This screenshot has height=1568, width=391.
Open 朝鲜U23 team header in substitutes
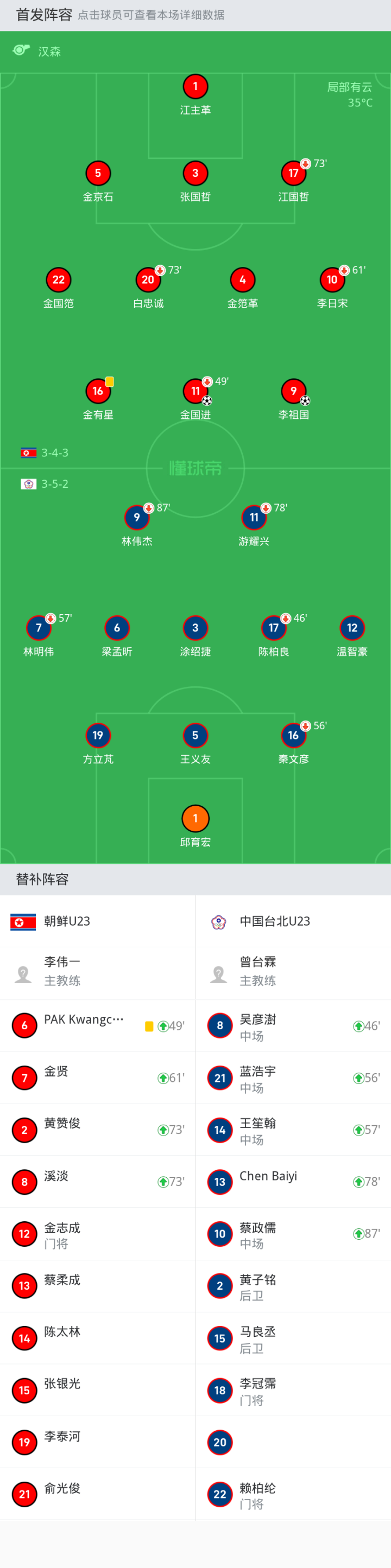tap(97, 921)
